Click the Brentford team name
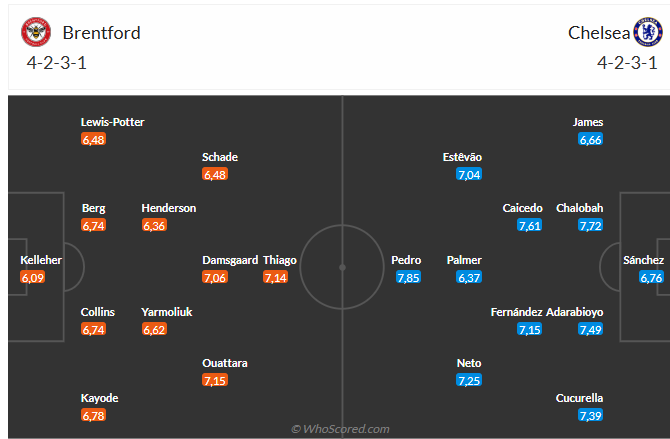Viewport: 670px width, 439px height. click(101, 33)
